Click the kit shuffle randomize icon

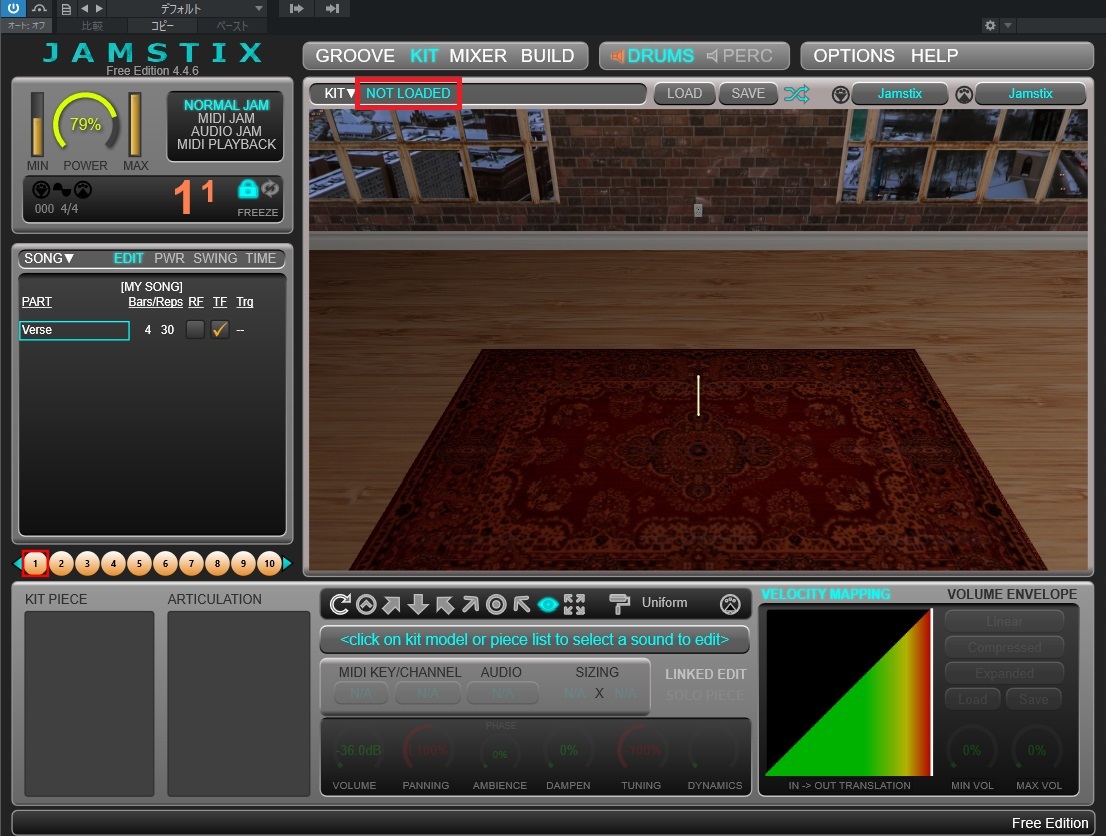[x=797, y=94]
